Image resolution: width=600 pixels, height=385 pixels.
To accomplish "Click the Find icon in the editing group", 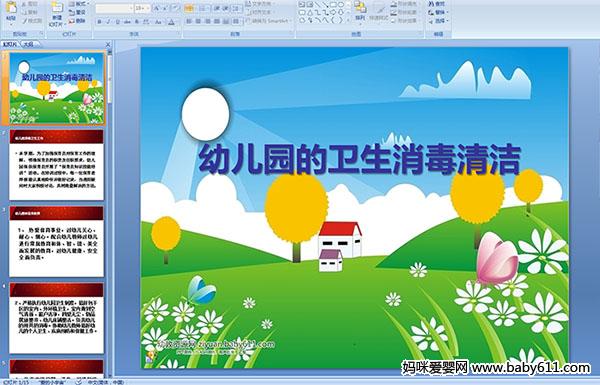I will pyautogui.click(x=437, y=4).
